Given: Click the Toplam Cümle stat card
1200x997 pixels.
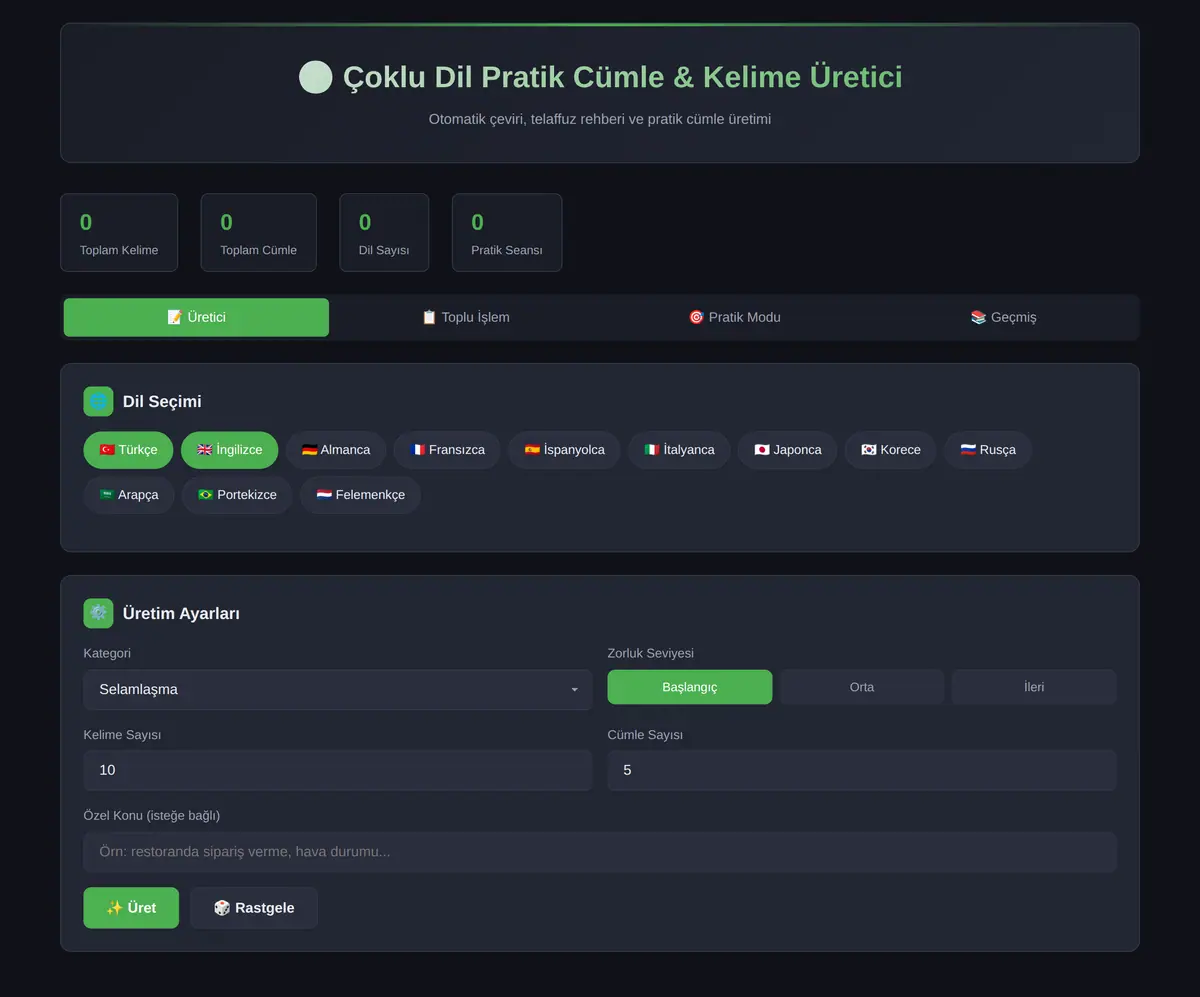Looking at the screenshot, I should click(x=259, y=233).
